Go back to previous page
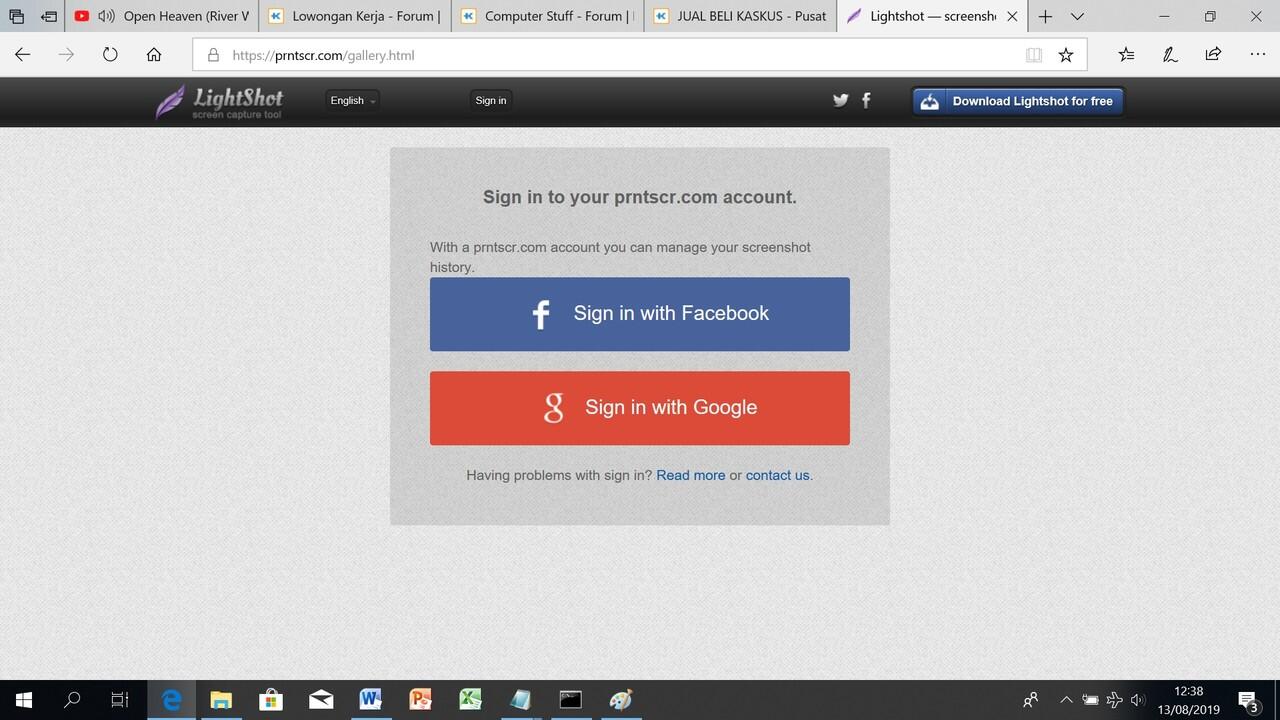Viewport: 1280px width, 720px height. [23, 55]
